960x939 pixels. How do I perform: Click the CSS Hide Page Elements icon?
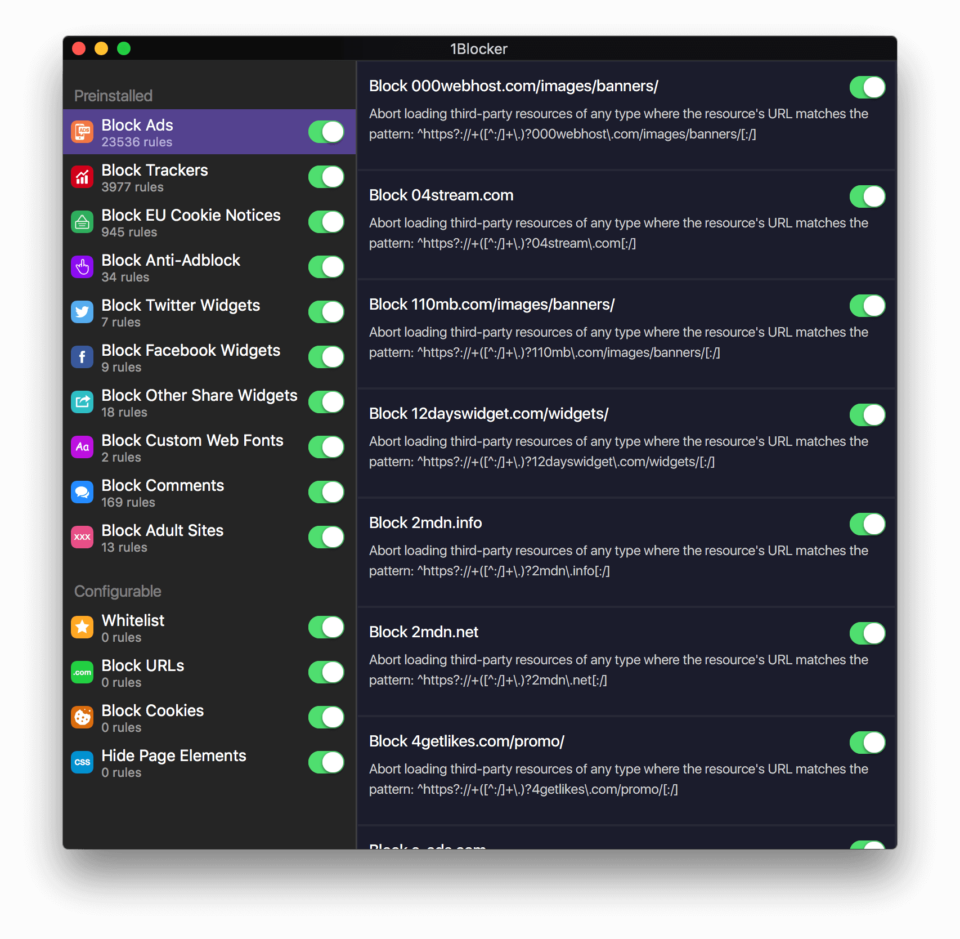tap(81, 762)
